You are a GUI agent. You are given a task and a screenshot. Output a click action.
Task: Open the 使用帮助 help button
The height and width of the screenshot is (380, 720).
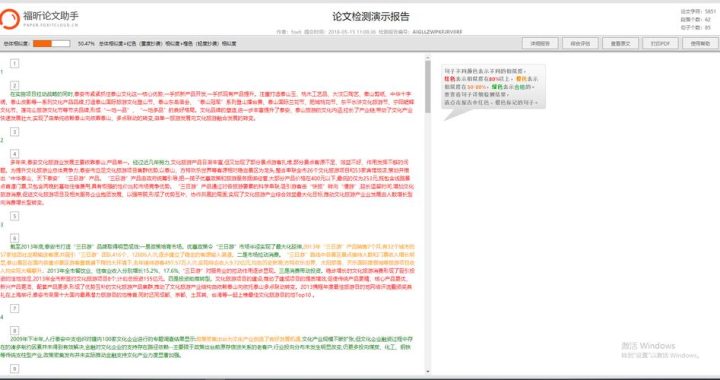coord(700,44)
